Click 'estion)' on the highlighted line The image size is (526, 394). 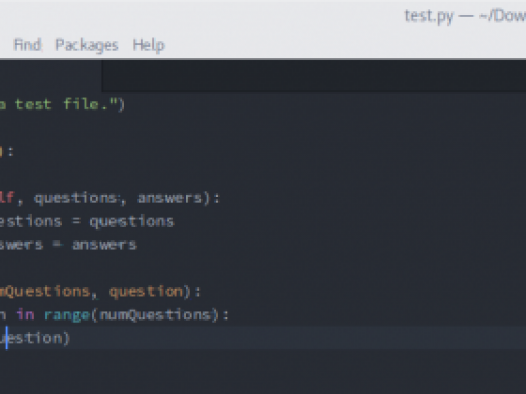click(x=38, y=338)
